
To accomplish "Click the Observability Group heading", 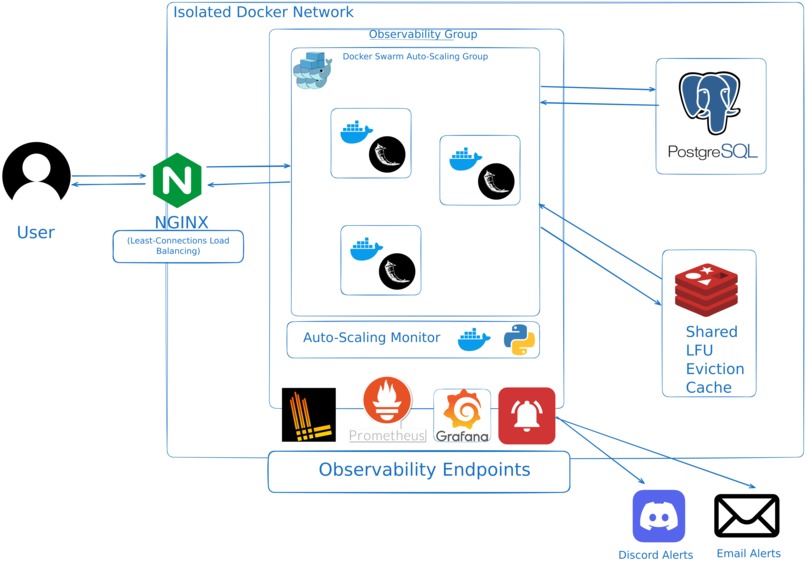I will 423,34.
